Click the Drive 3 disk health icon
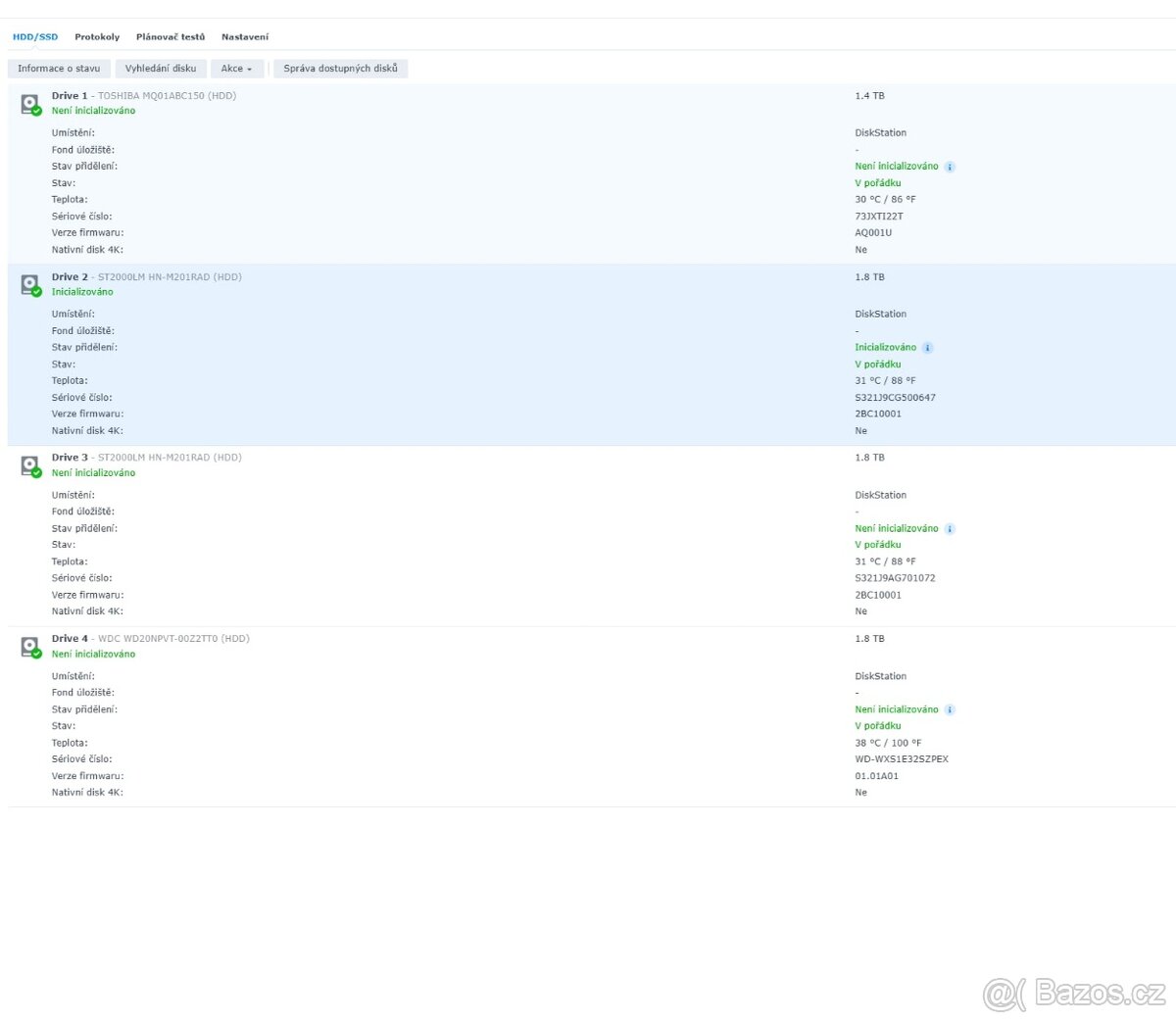Screen dimensions: 1176x1022 pyautogui.click(x=30, y=465)
